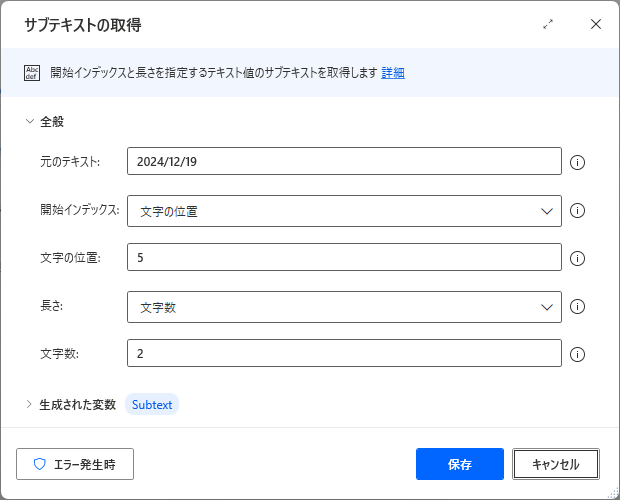The width and height of the screenshot is (620, 500).
Task: Focus the 元のテキスト input field
Action: [344, 161]
